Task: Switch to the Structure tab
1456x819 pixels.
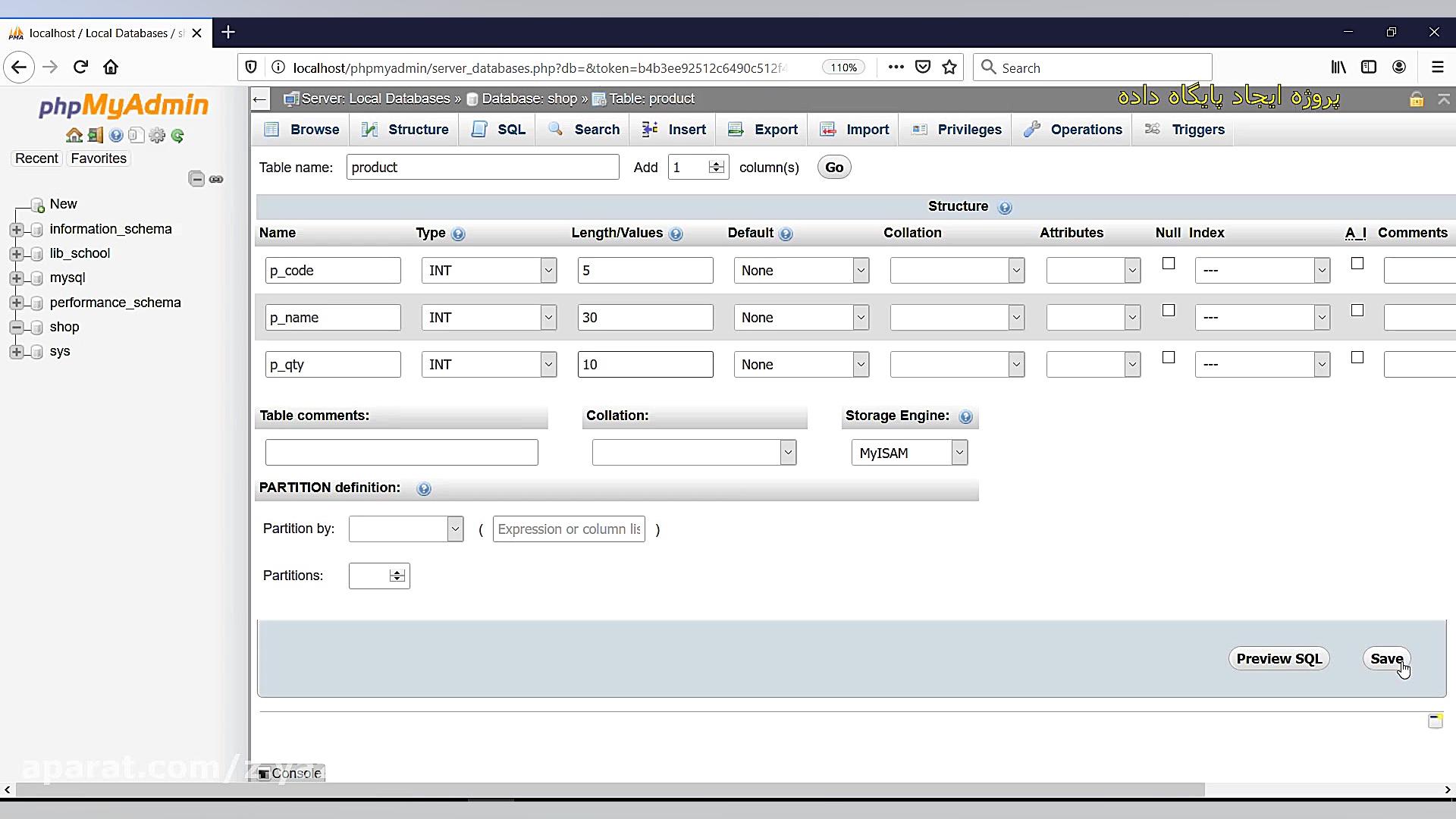Action: (405, 130)
